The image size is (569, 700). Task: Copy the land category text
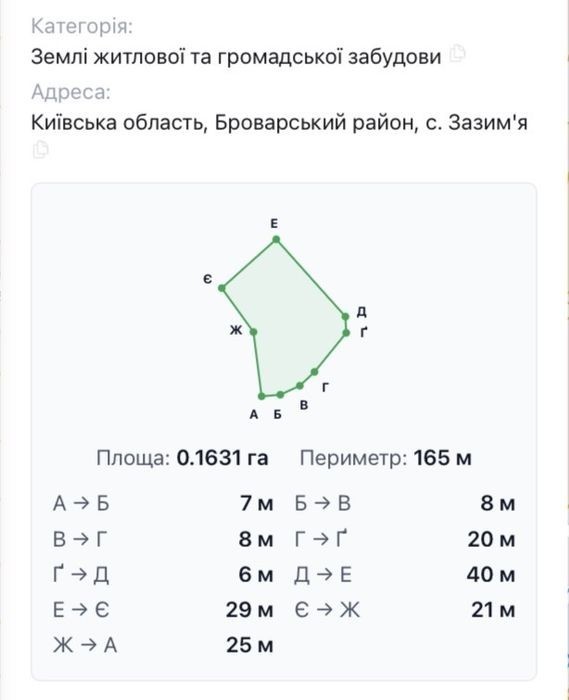(x=457, y=54)
